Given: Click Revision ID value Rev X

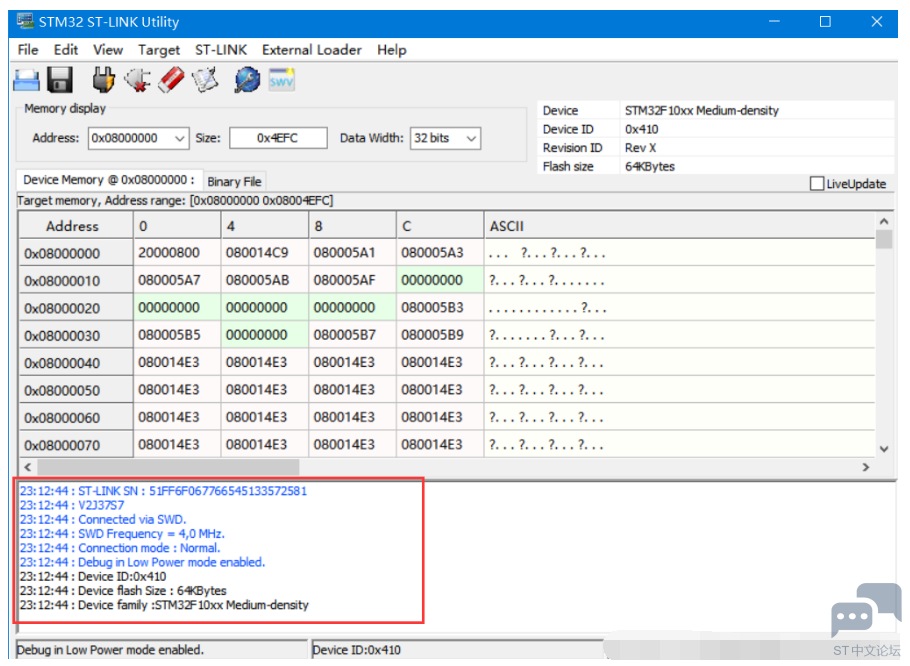Looking at the screenshot, I should pos(640,148).
